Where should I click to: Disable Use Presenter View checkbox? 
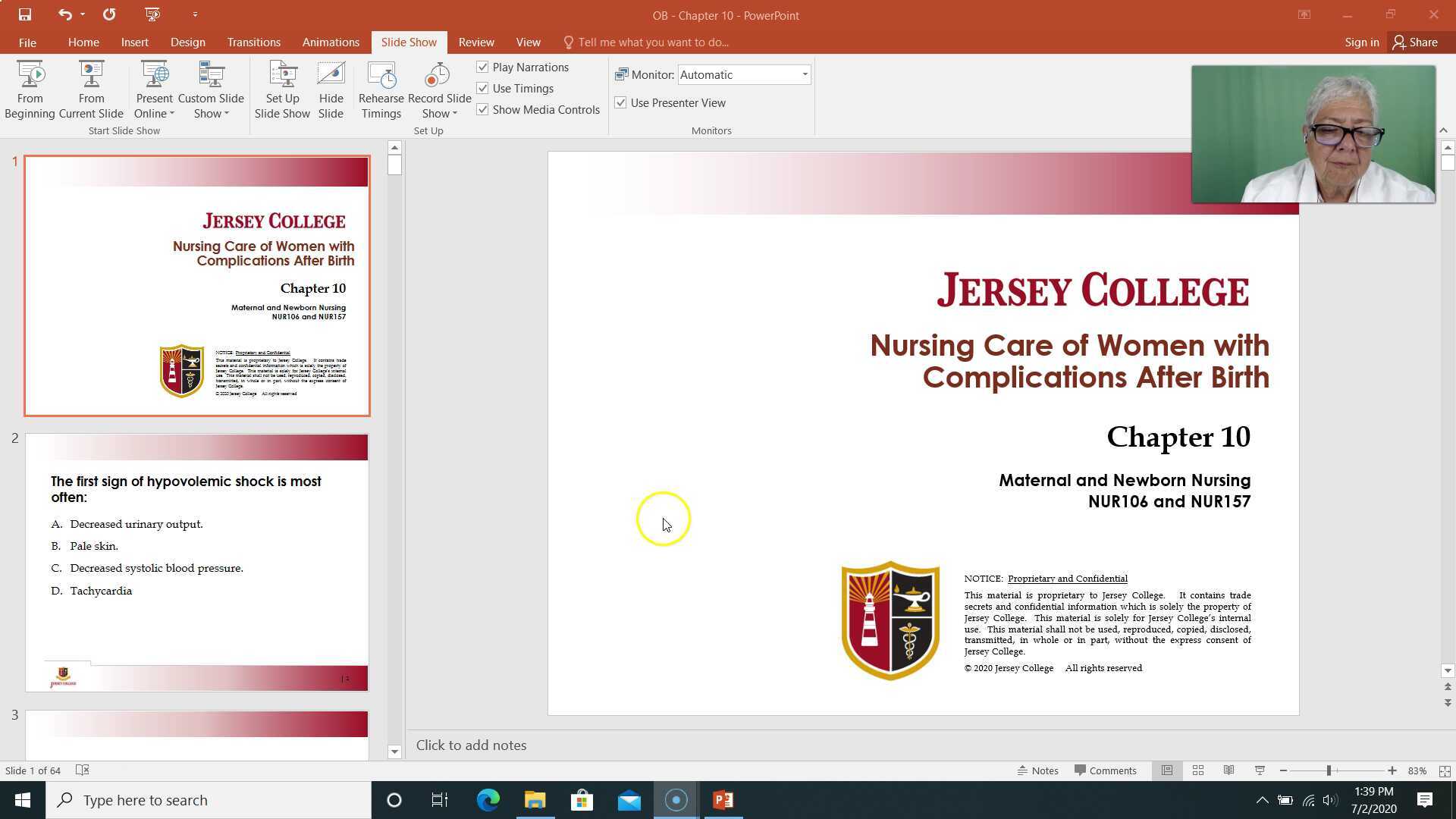pyautogui.click(x=620, y=103)
